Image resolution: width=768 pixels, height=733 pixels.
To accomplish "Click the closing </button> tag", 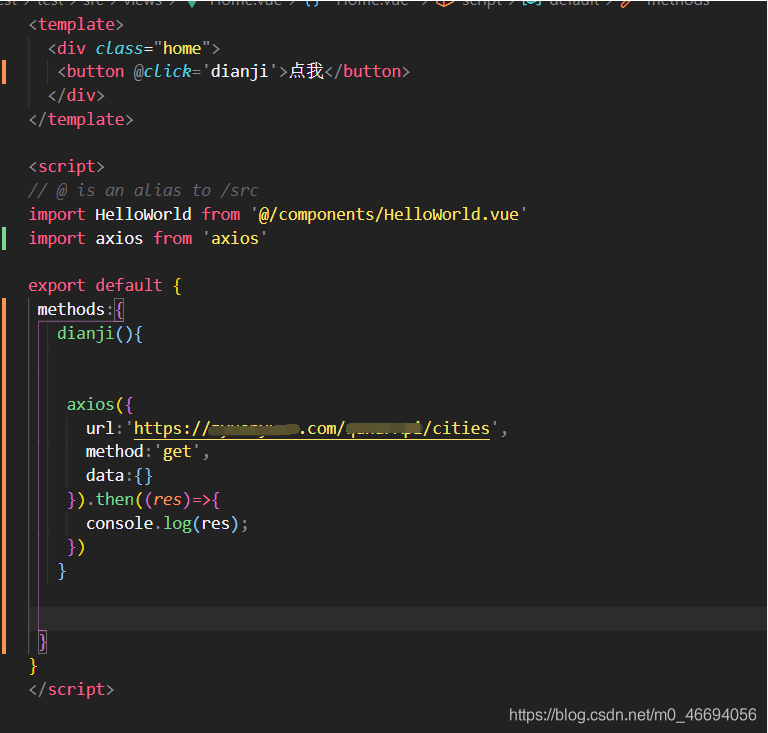I will 367,72.
